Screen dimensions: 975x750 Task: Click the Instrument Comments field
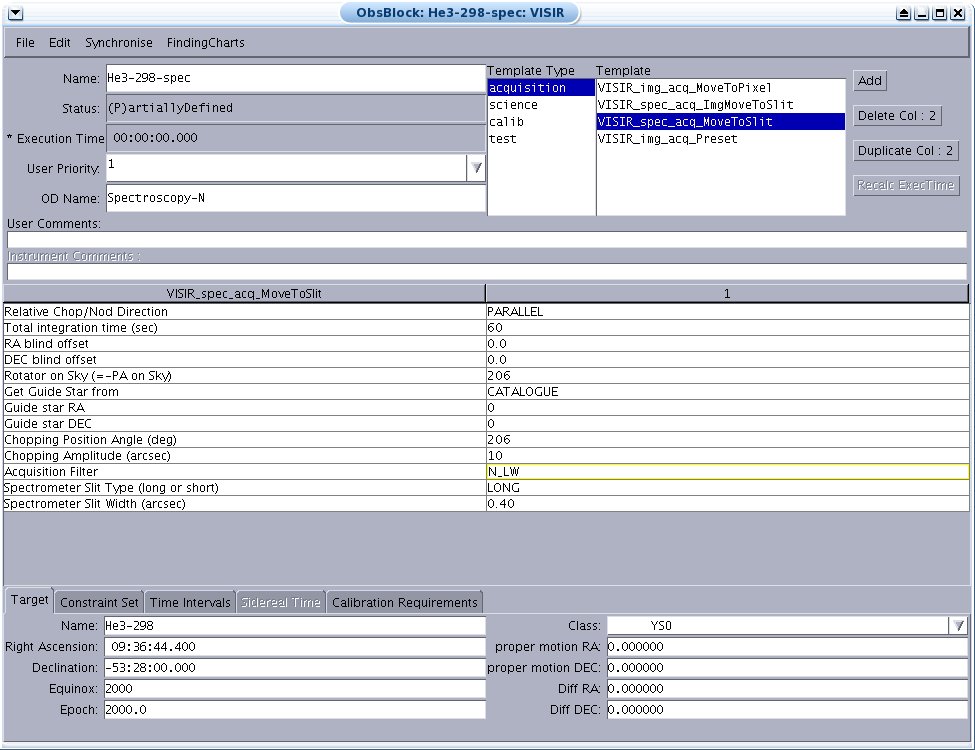[x=487, y=272]
